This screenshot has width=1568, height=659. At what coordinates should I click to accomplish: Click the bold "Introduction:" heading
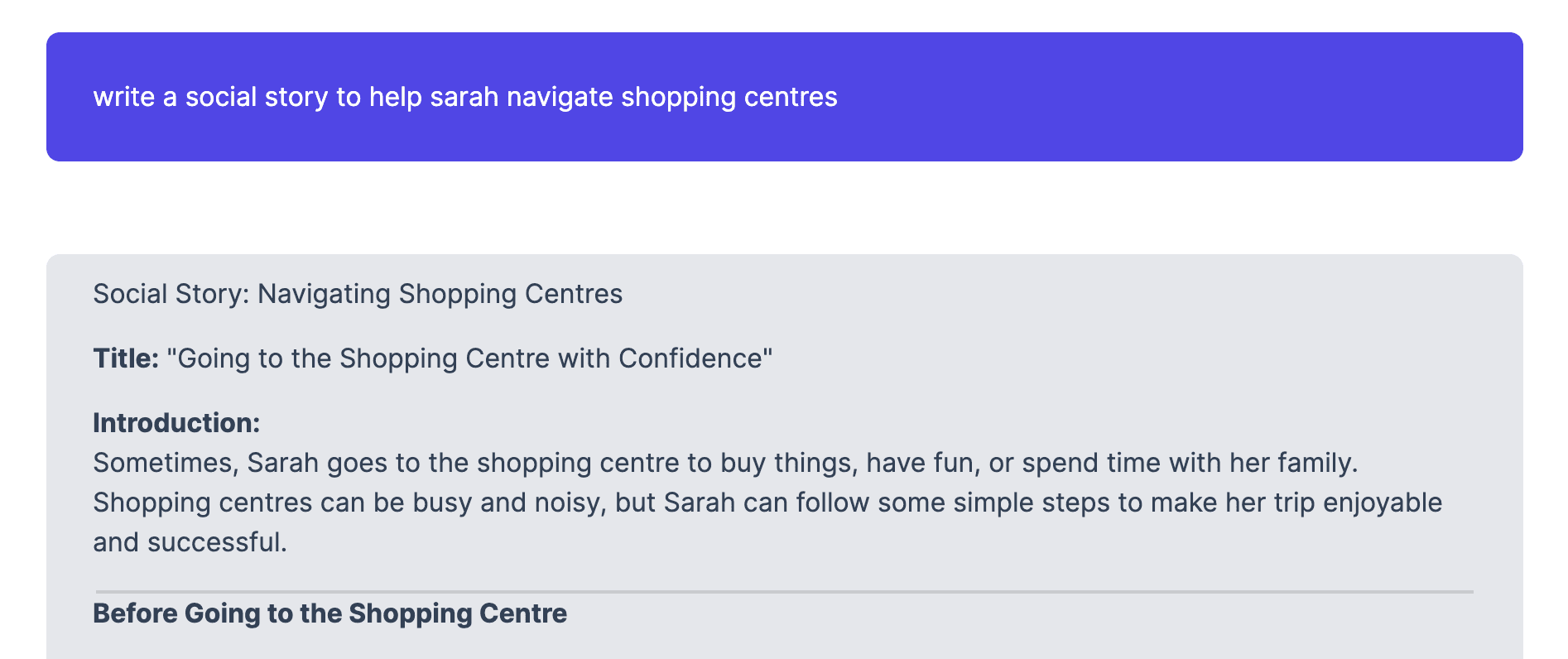(176, 423)
